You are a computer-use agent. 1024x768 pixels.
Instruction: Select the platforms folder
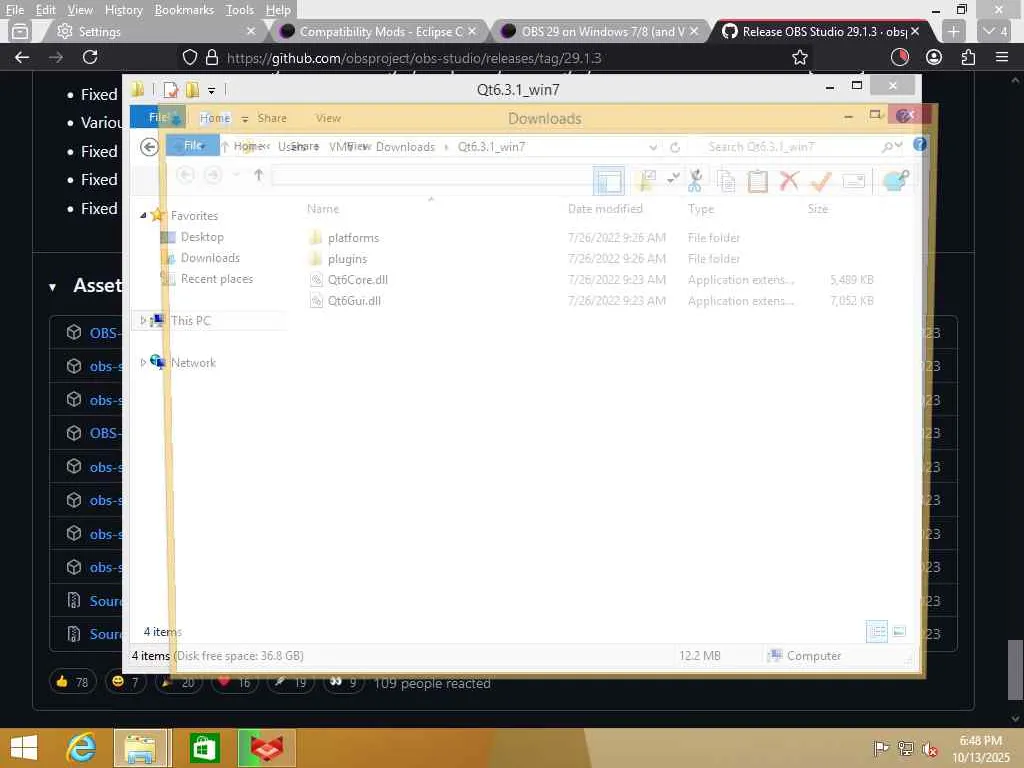coord(353,238)
